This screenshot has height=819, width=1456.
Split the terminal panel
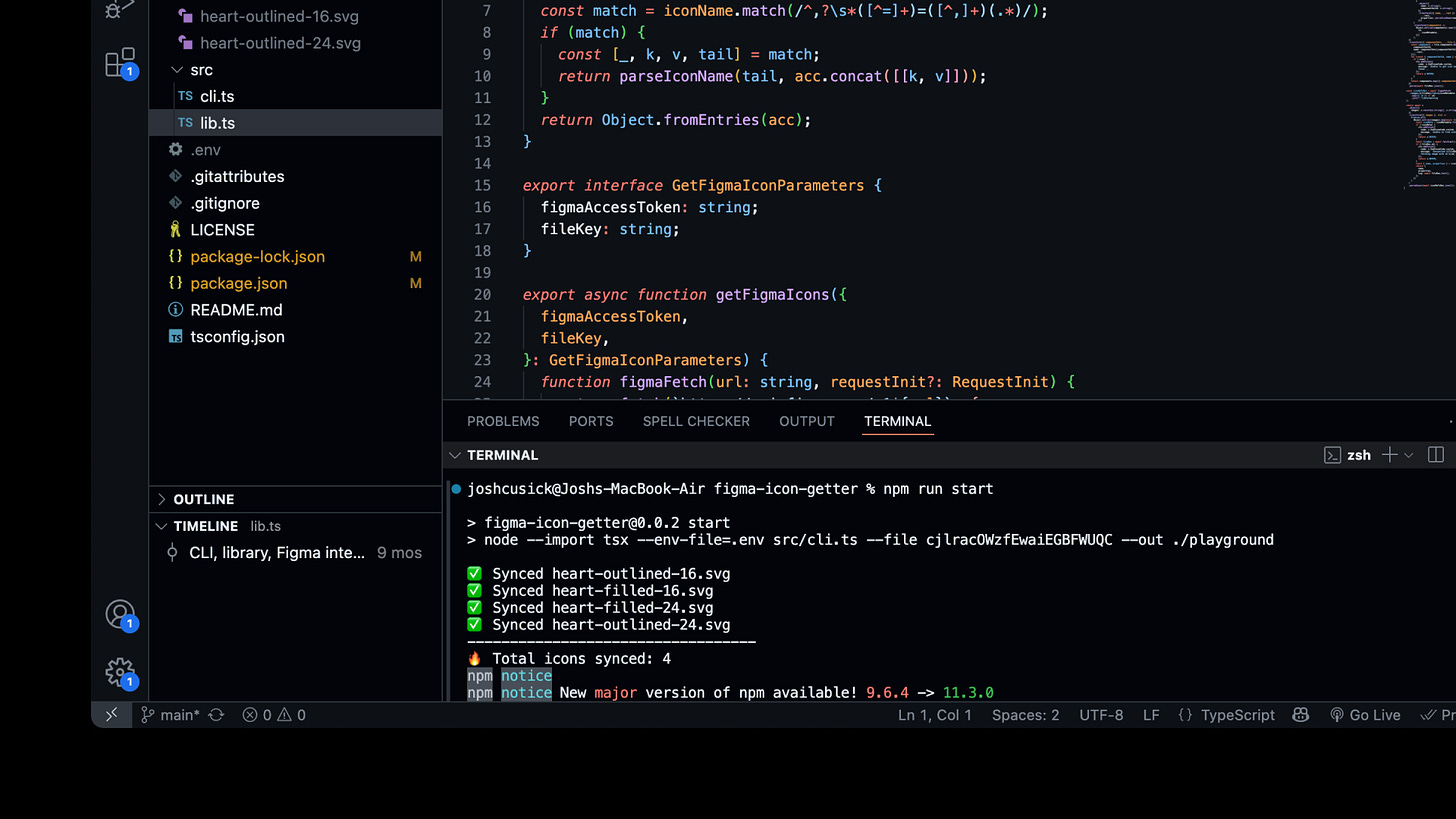click(x=1436, y=455)
